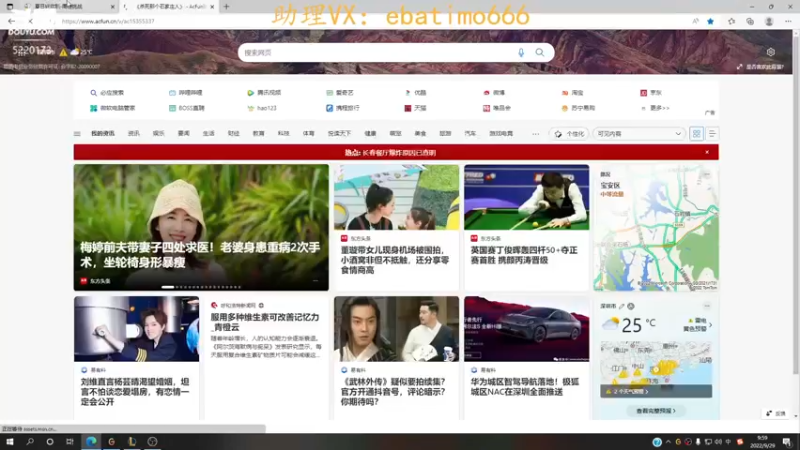Open 服用多种维生素 memory article headline

point(265,322)
